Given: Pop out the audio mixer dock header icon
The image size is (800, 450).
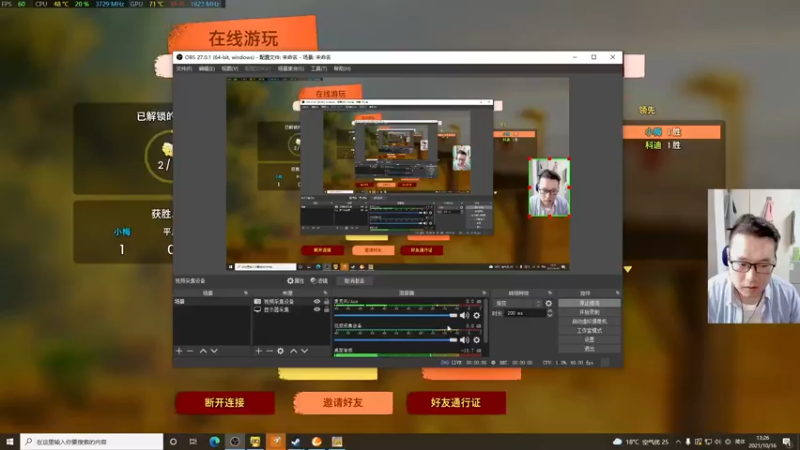Looking at the screenshot, I should click(x=484, y=293).
